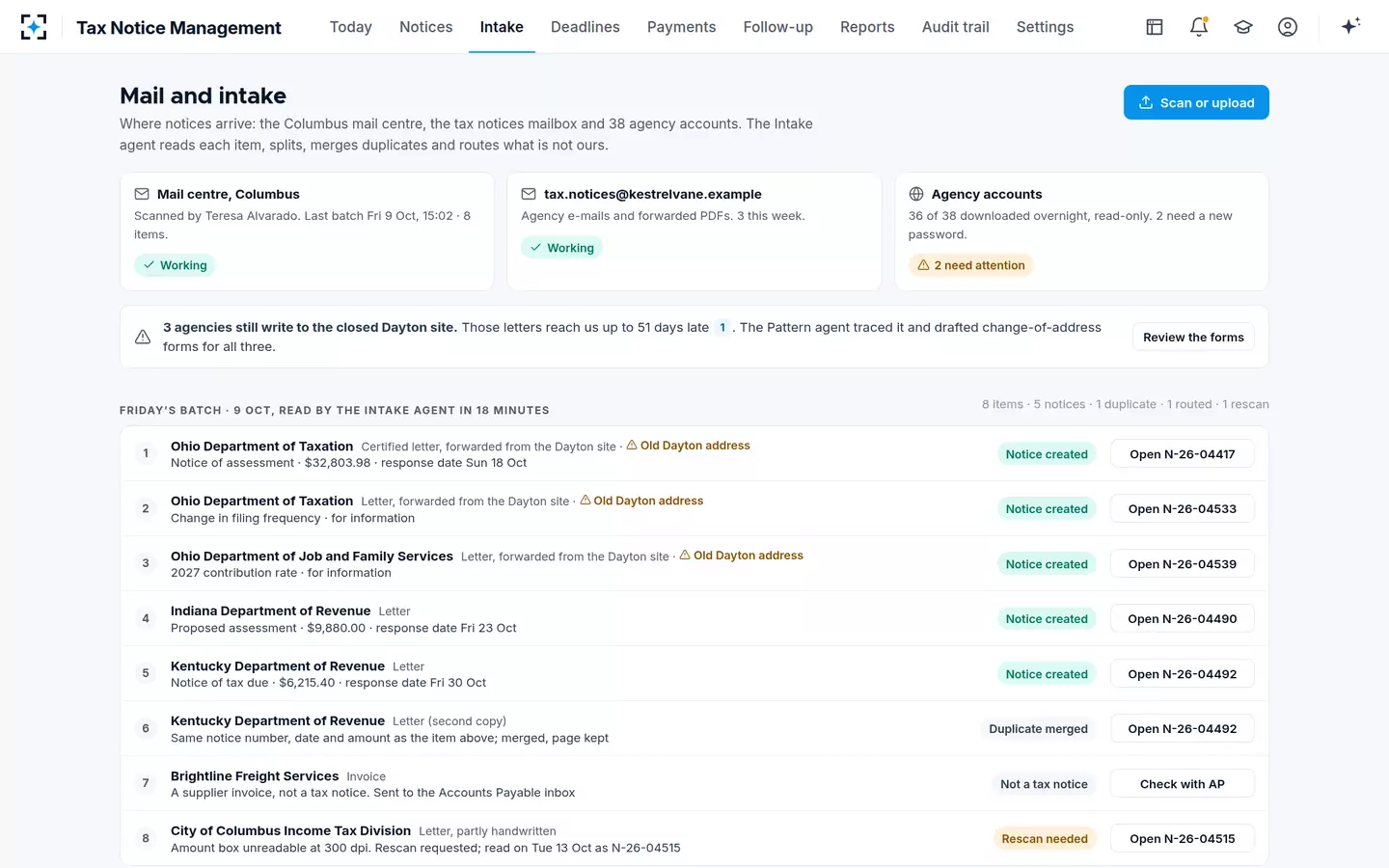Click the warning triangle on Dayton site alert
The height and width of the screenshot is (868, 1389).
[x=143, y=337]
